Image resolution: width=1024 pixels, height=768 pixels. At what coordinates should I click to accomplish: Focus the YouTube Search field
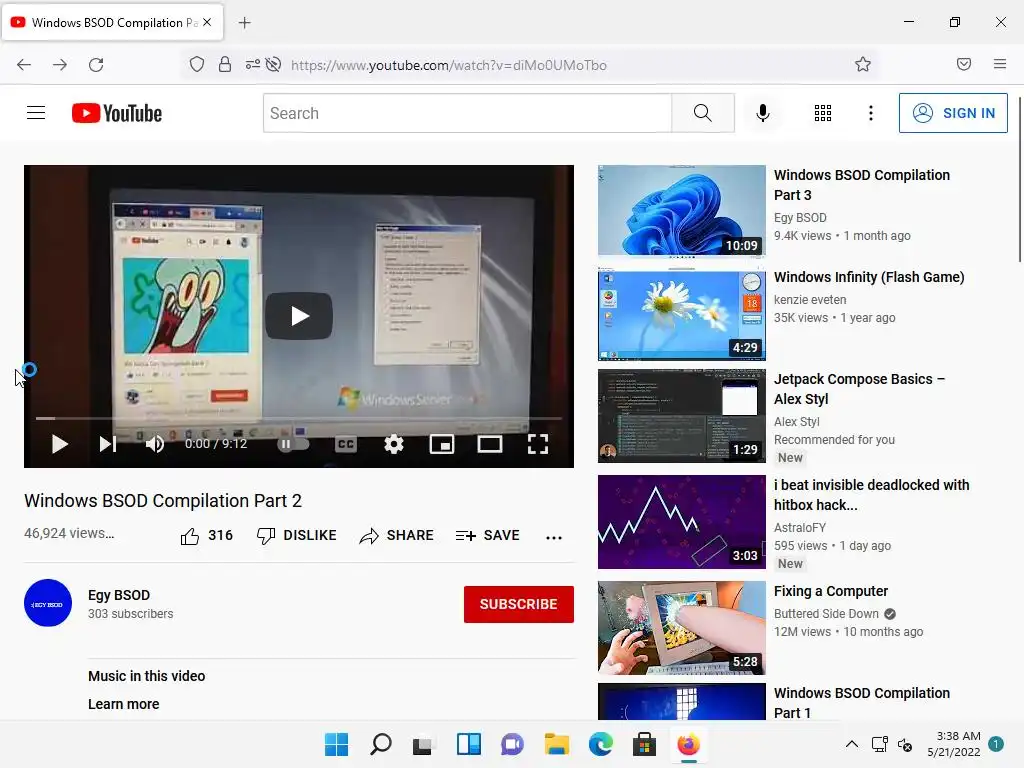468,113
